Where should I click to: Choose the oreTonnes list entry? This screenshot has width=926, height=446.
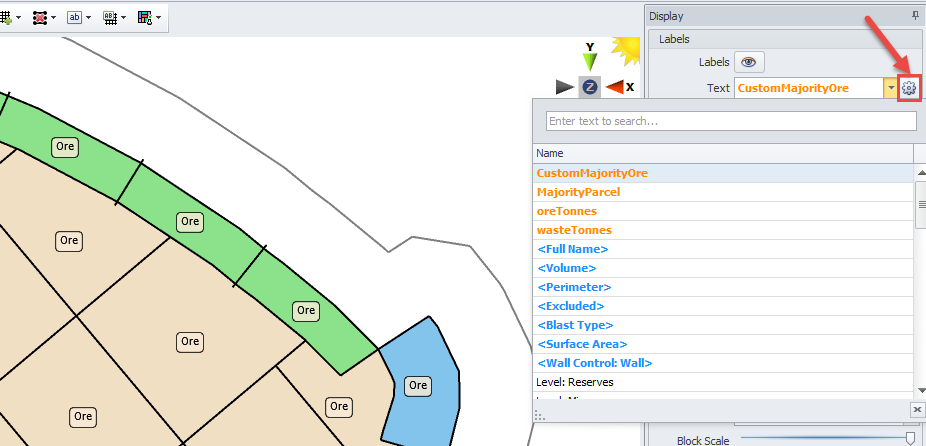[566, 211]
